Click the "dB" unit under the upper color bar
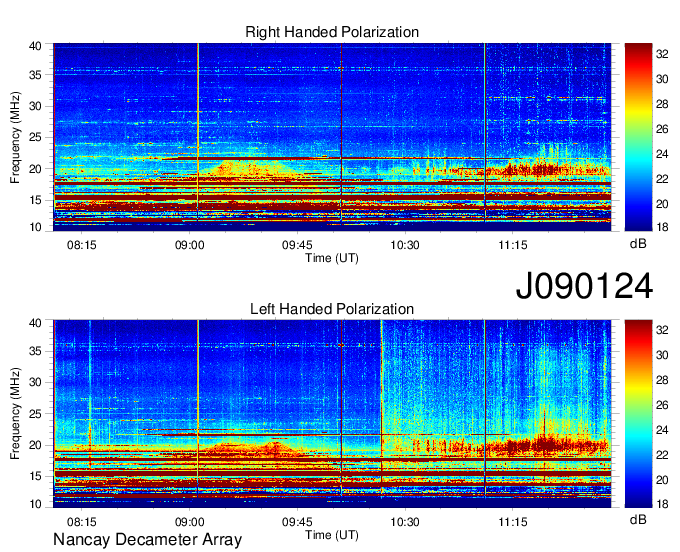Viewport: 680px width, 552px height. (x=638, y=244)
